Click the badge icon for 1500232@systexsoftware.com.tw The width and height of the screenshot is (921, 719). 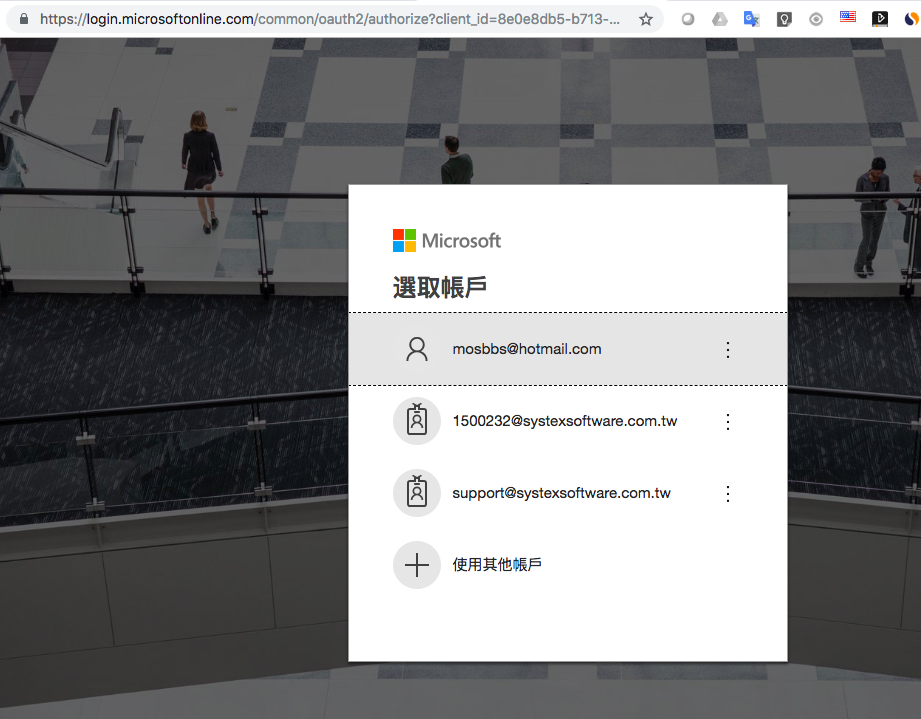(x=417, y=421)
